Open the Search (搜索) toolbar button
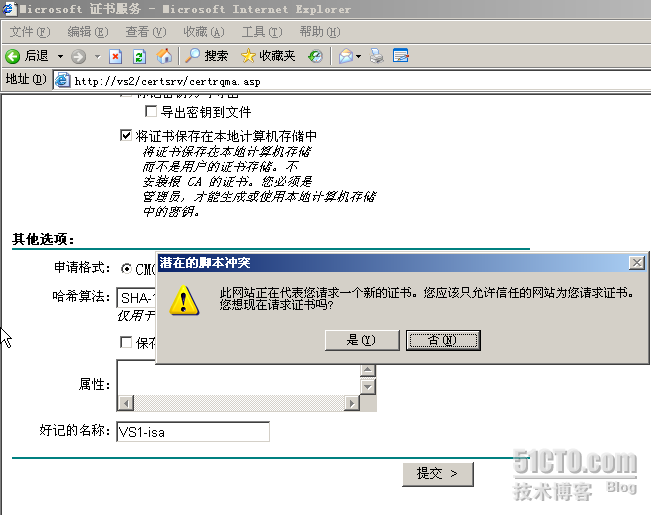The width and height of the screenshot is (651, 515). [x=206, y=56]
